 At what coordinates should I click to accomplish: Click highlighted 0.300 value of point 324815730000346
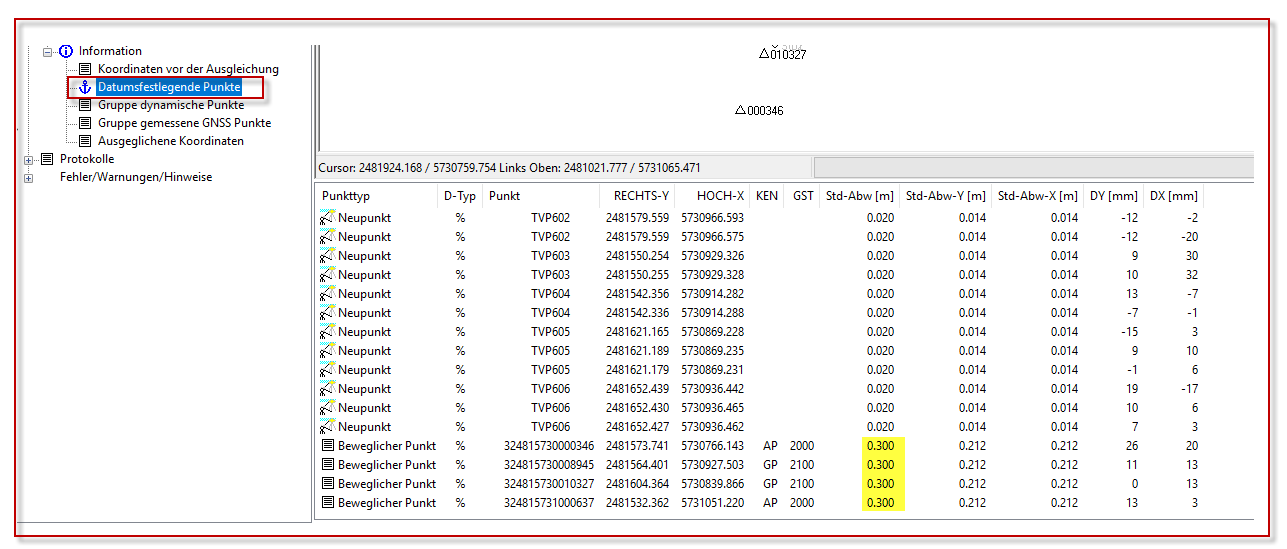coord(880,446)
